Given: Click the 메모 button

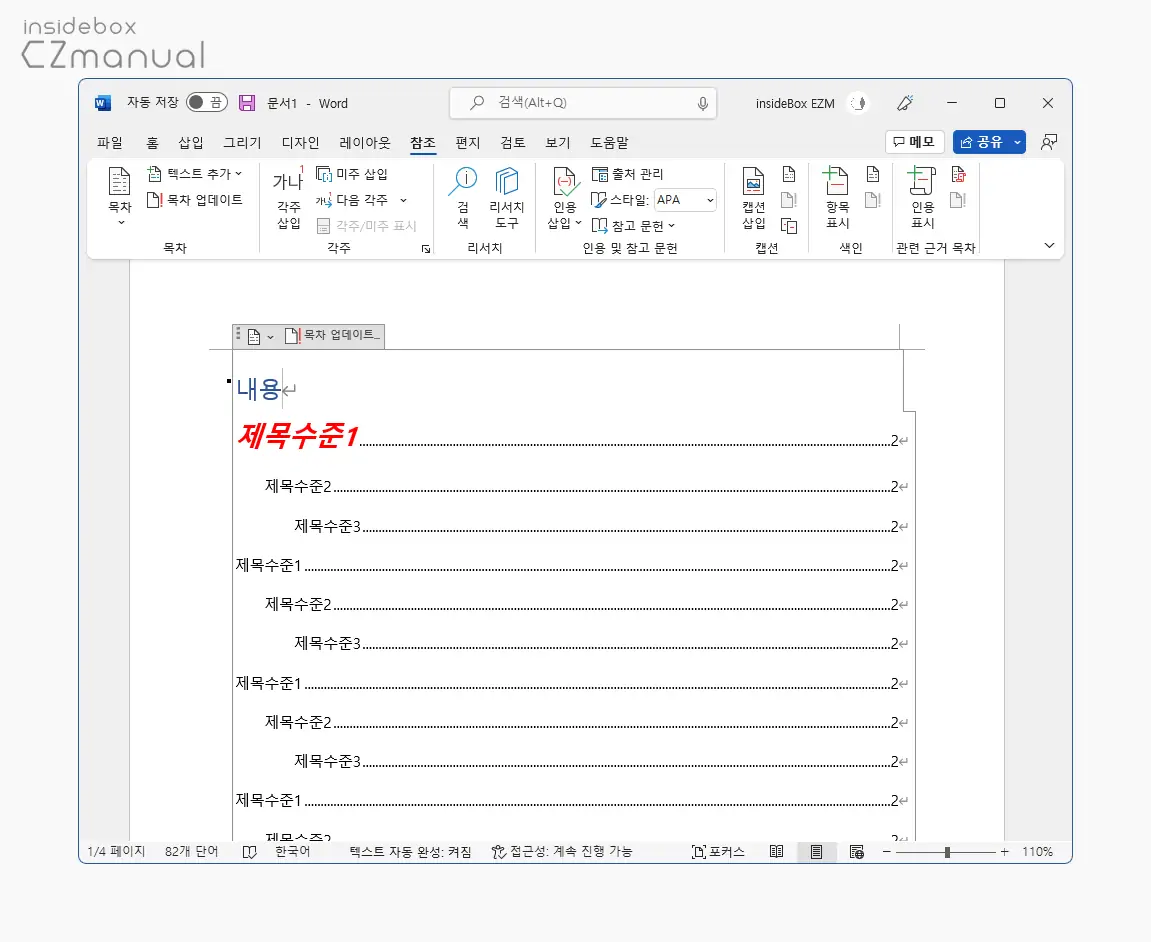Looking at the screenshot, I should [x=915, y=142].
